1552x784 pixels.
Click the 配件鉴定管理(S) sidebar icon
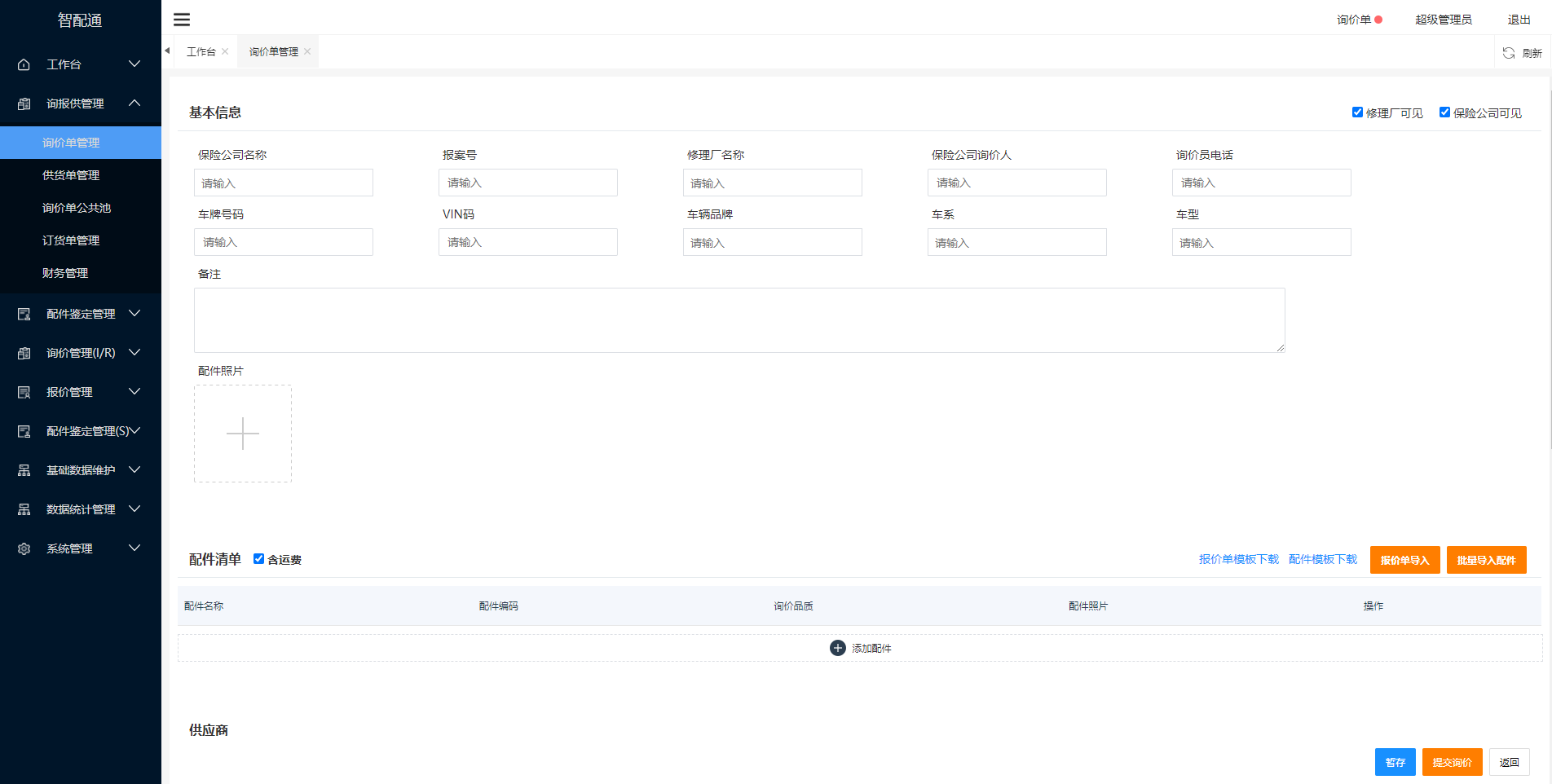24,431
